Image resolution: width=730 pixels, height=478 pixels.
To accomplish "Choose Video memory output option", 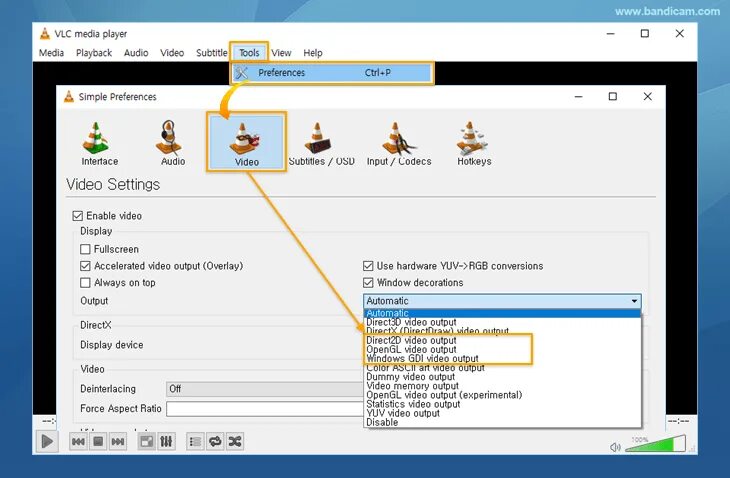I will click(502, 385).
